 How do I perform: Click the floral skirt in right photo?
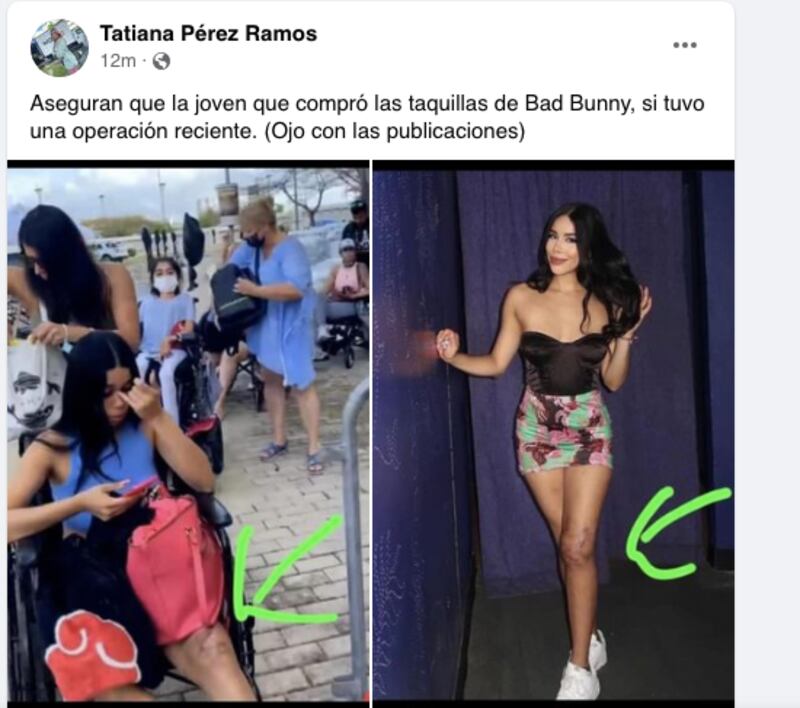564,430
